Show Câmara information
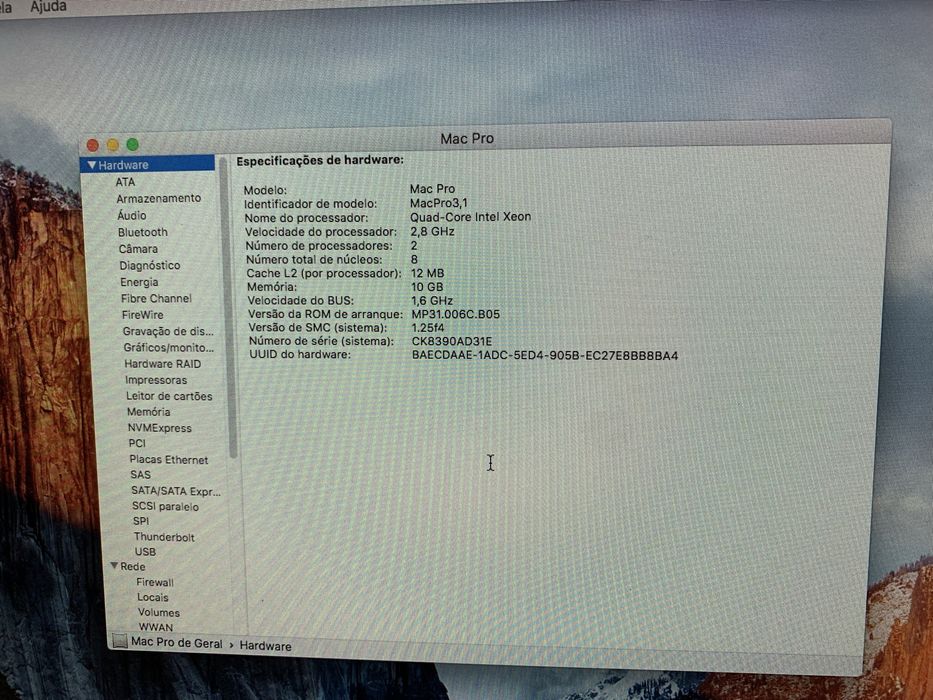933x700 pixels. [138, 249]
